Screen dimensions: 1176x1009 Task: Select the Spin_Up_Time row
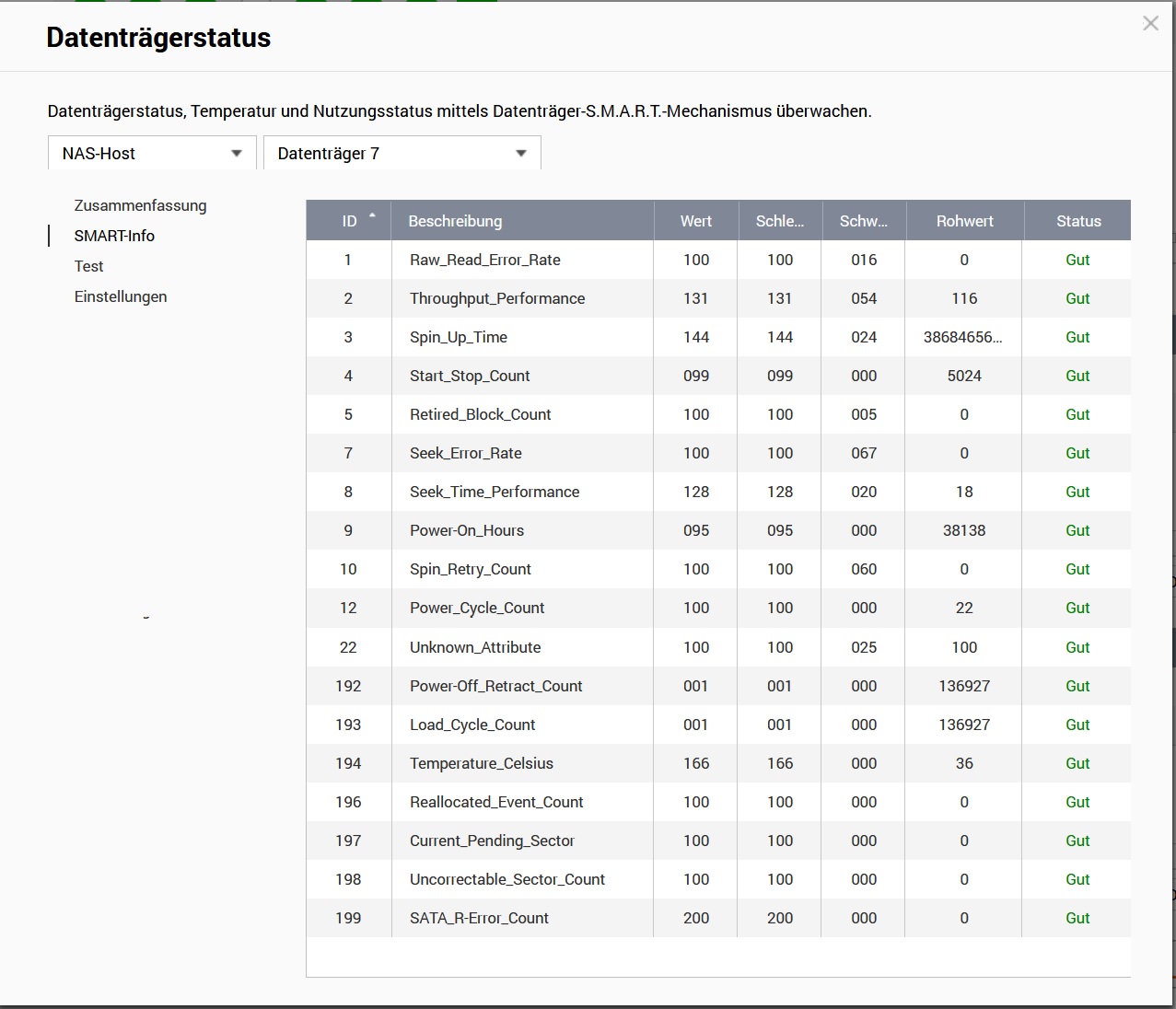pyautogui.click(x=718, y=337)
